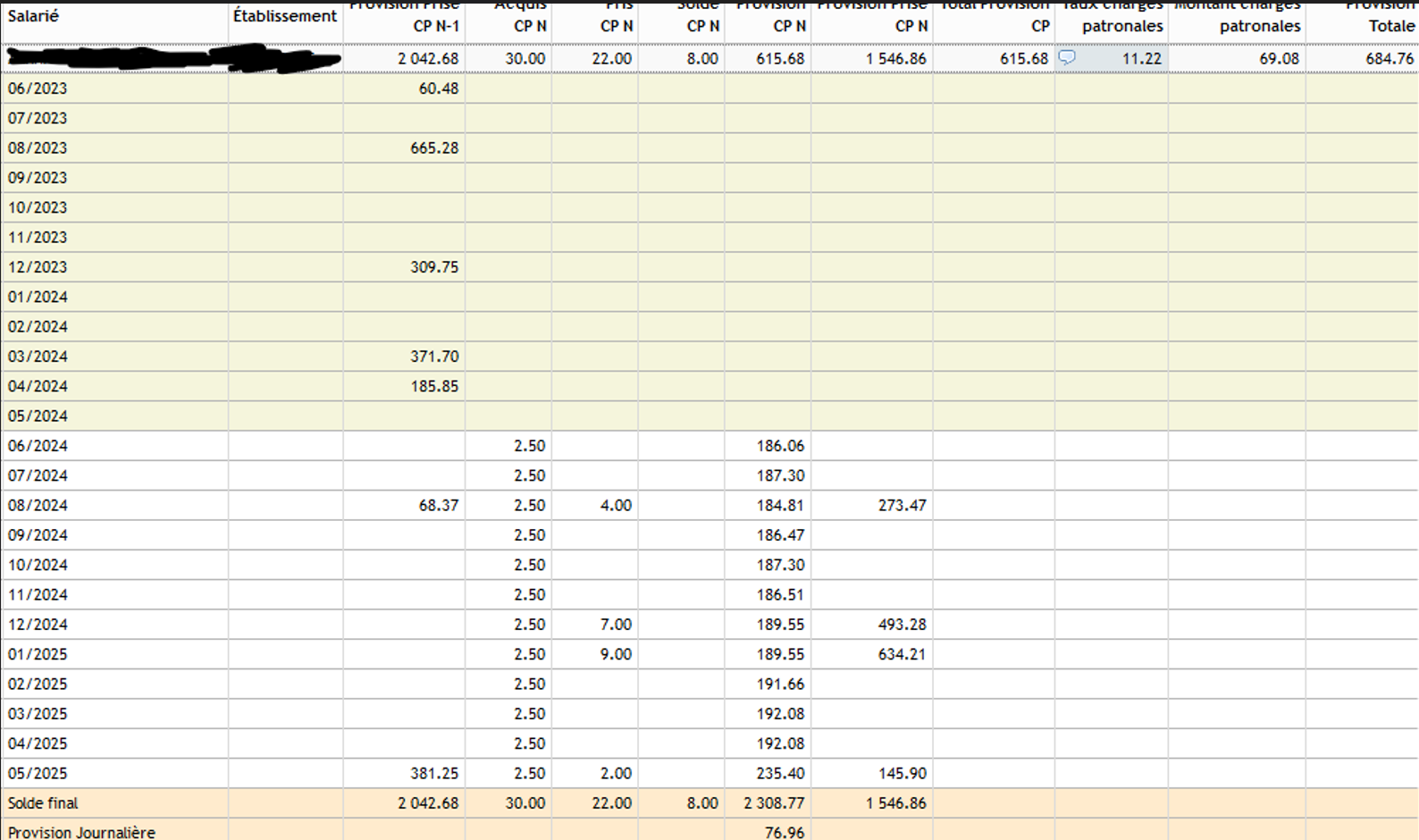The image size is (1419, 840).
Task: Click the 381.25 value in 05/2025
Action: coord(434,773)
